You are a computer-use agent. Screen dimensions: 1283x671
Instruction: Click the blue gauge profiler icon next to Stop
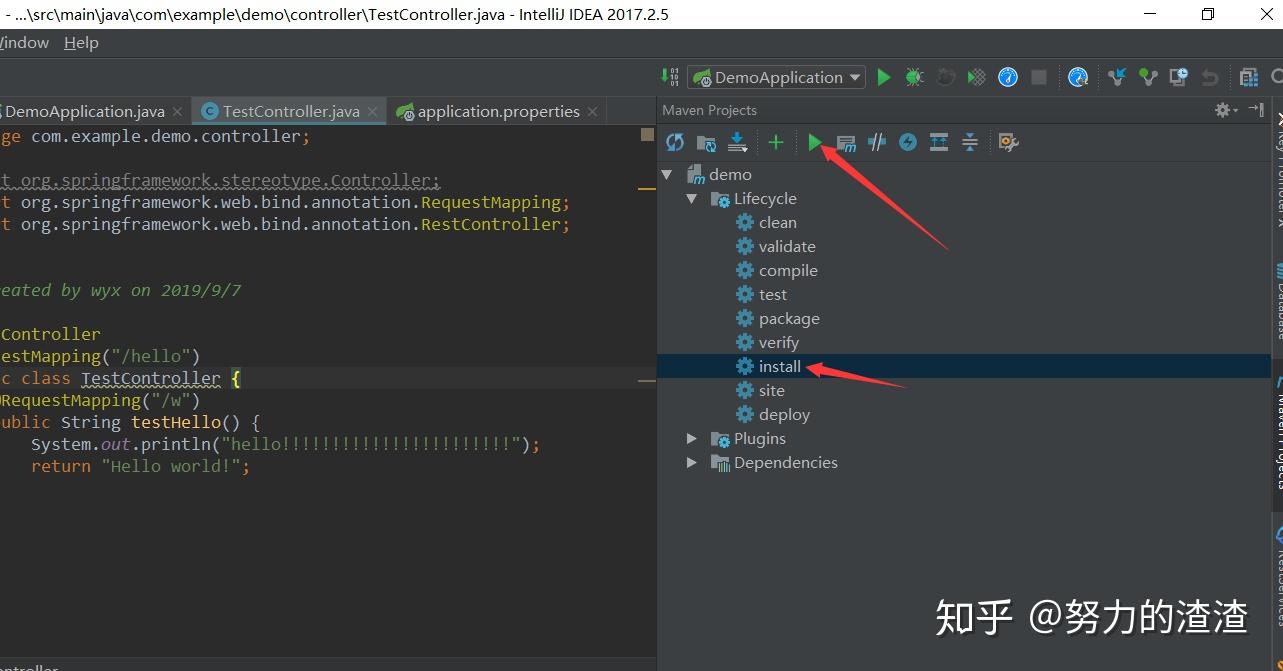point(1008,77)
